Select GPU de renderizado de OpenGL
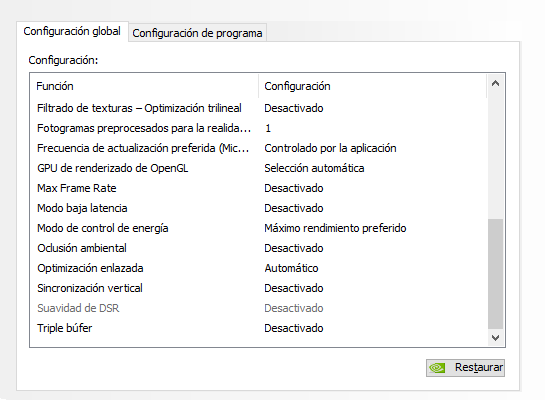Screen dimensions: 545x405 (x=259, y=168)
